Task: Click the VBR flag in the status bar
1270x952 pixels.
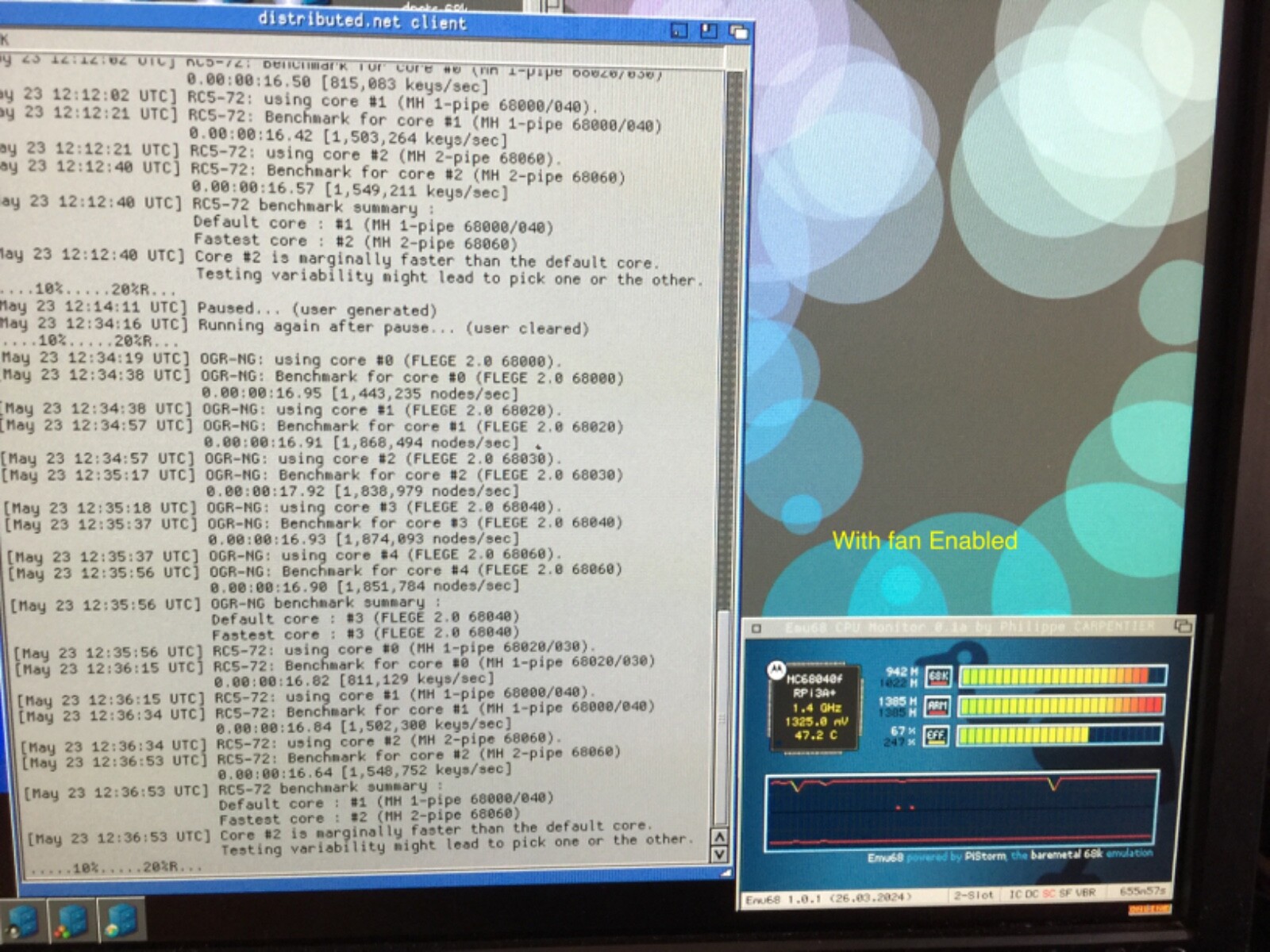Action: click(x=1085, y=892)
